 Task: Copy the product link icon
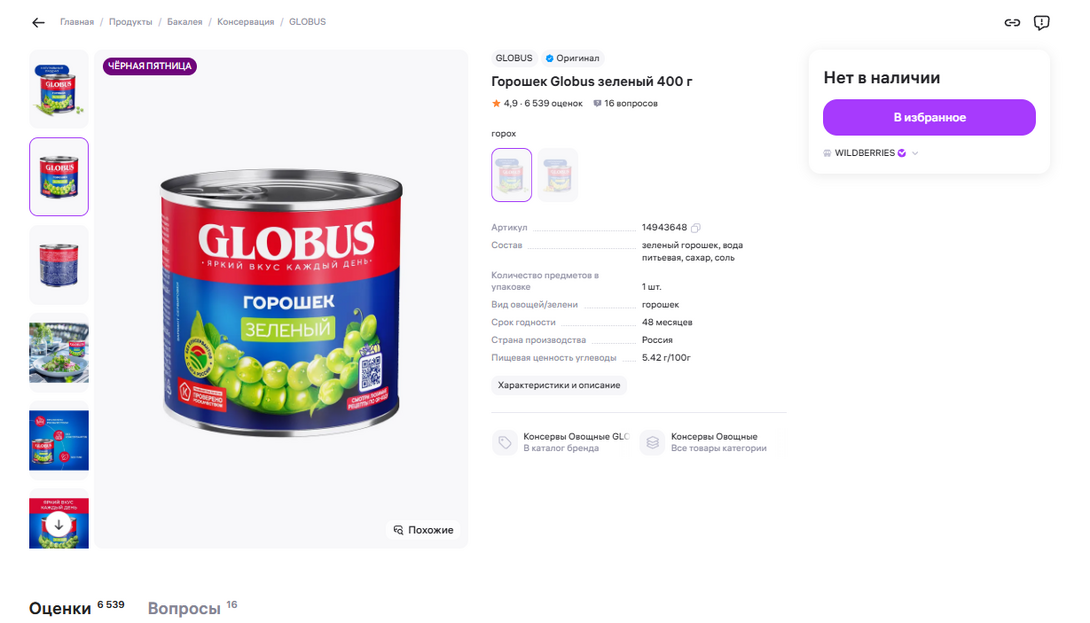pyautogui.click(x=1012, y=22)
